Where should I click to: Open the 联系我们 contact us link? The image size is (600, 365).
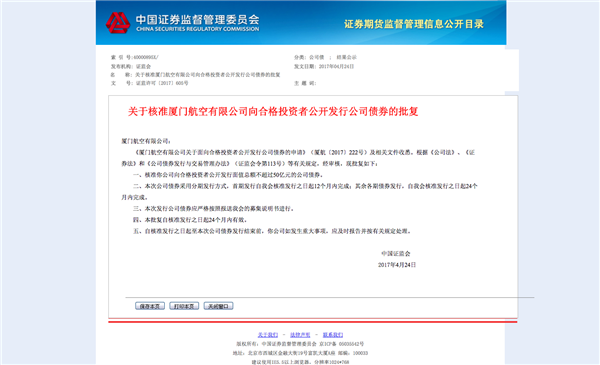pos(333,335)
